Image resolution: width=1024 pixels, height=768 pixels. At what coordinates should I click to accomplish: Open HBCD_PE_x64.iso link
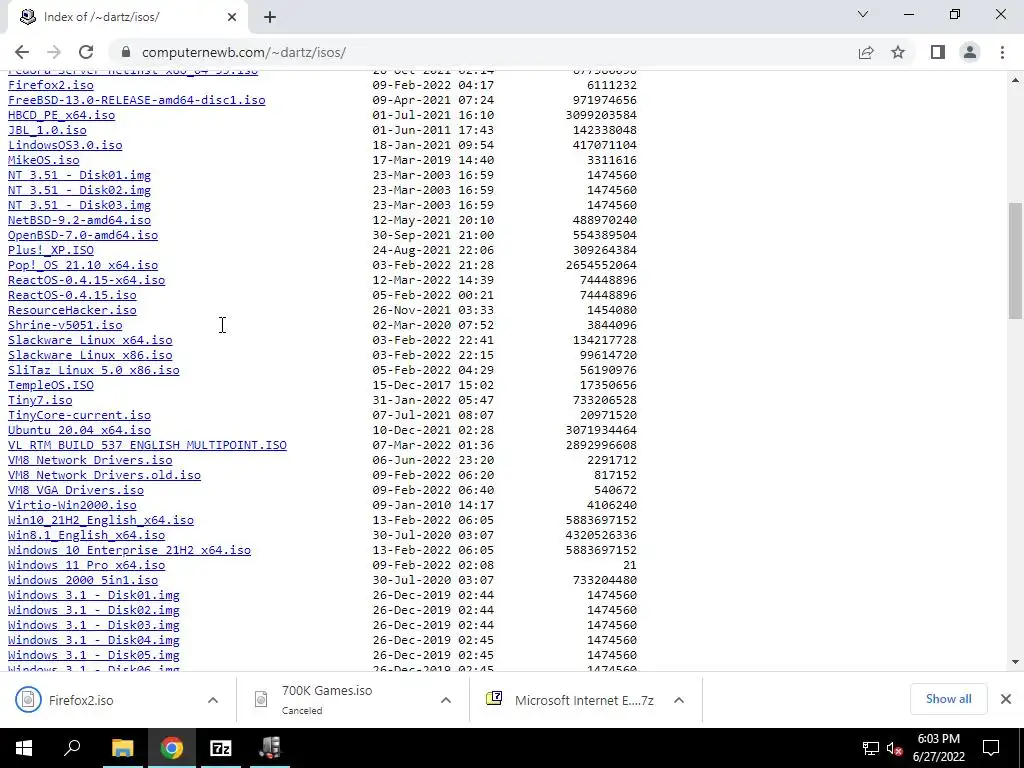61,115
